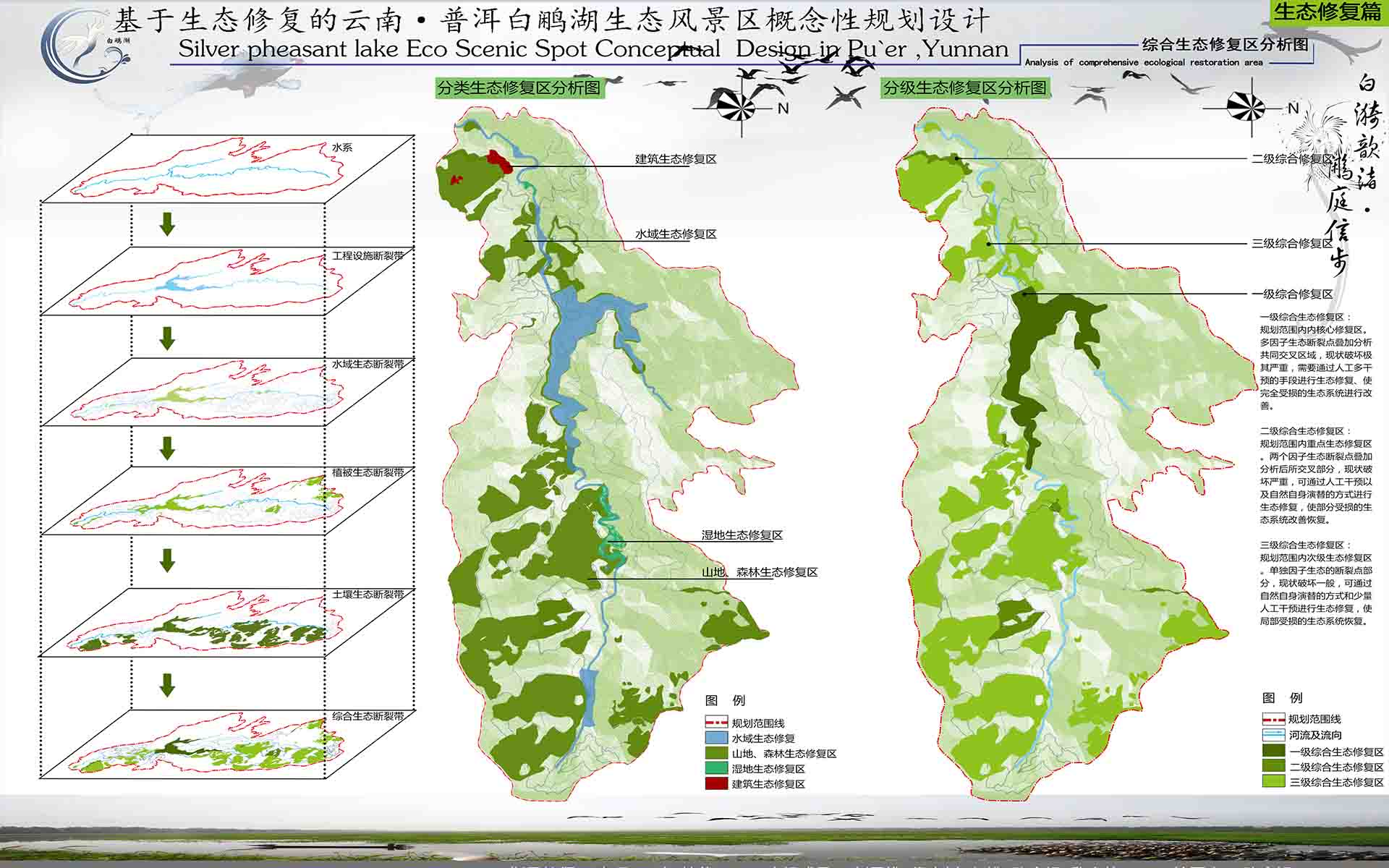Click the left map's north compass rose
The width and height of the screenshot is (1389, 868).
(x=742, y=108)
